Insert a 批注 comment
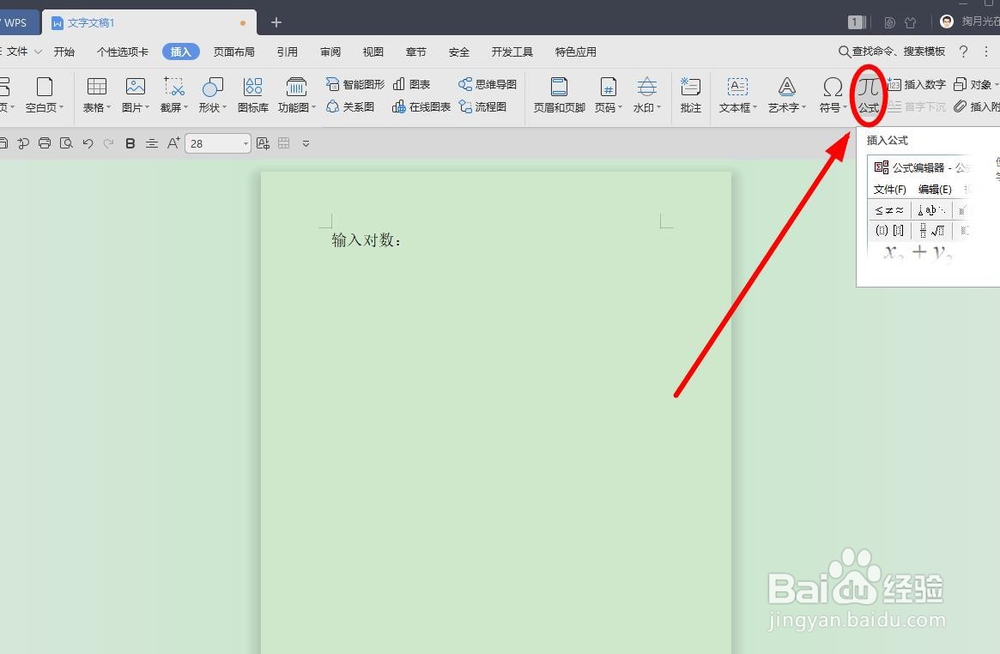 coord(691,94)
